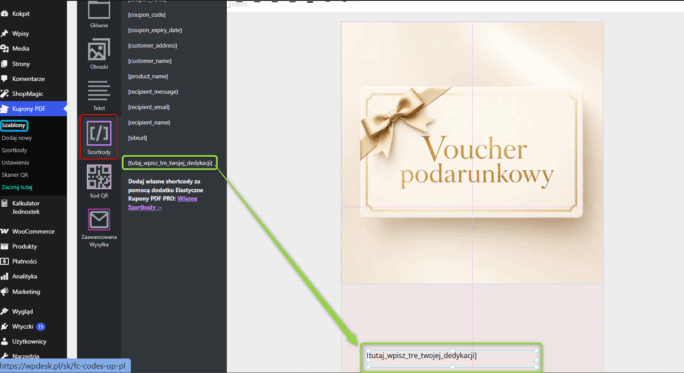This screenshot has width=684, height=373.
Task: Select the Voucher podarunkowy image on canvas
Action: point(472,153)
